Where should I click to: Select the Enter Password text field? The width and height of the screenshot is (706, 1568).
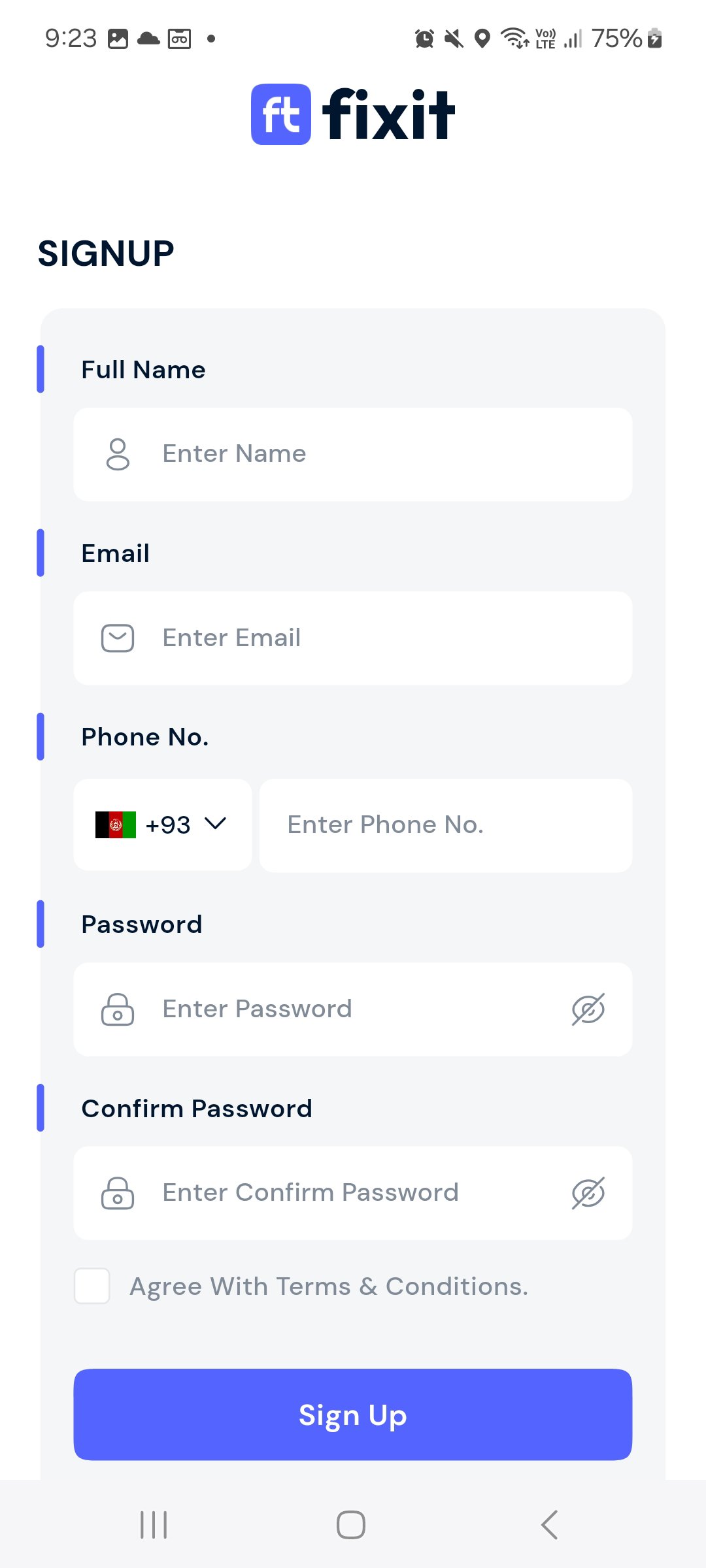pyautogui.click(x=353, y=1009)
